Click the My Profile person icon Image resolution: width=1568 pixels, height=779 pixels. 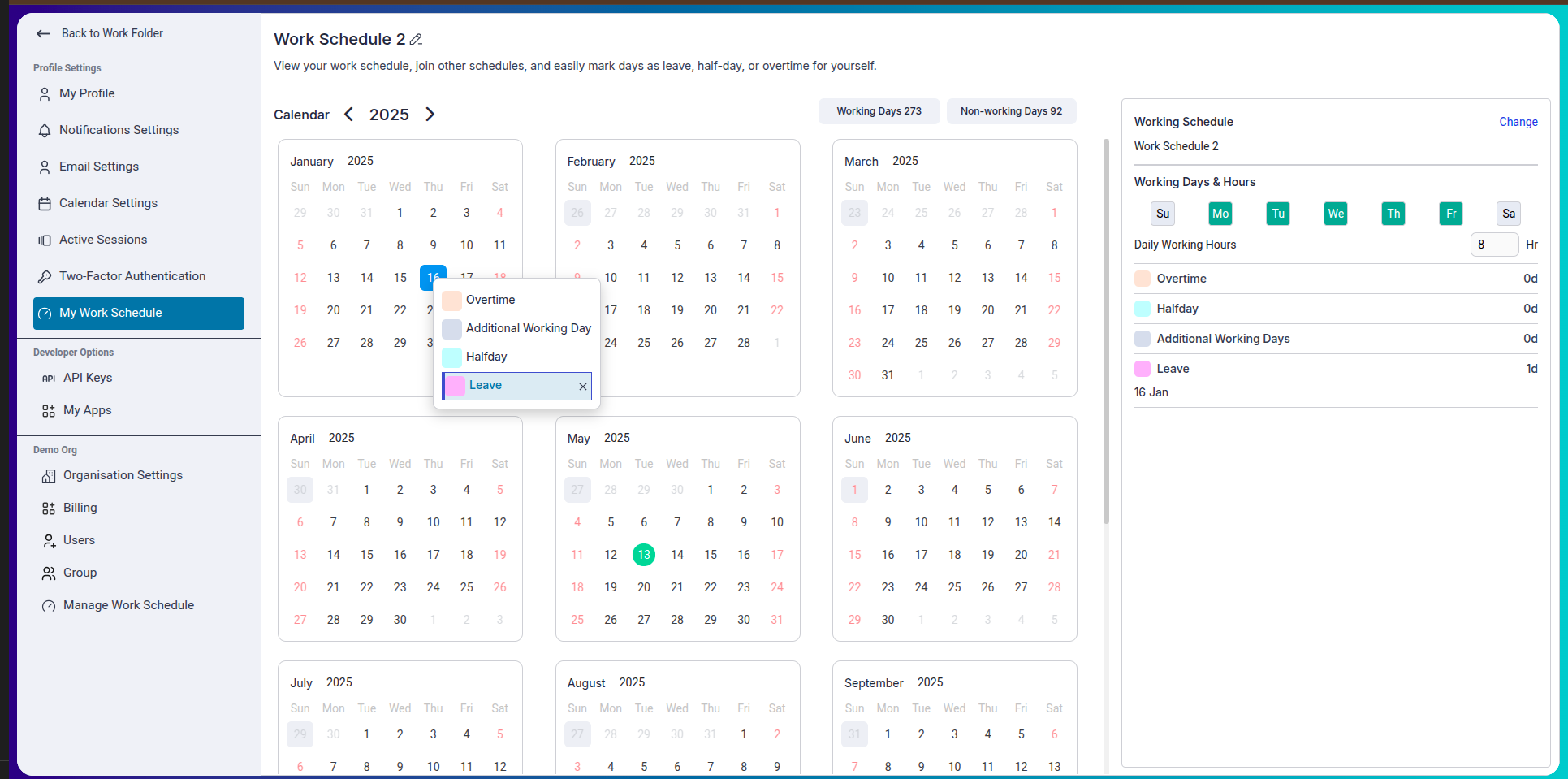[x=45, y=94]
